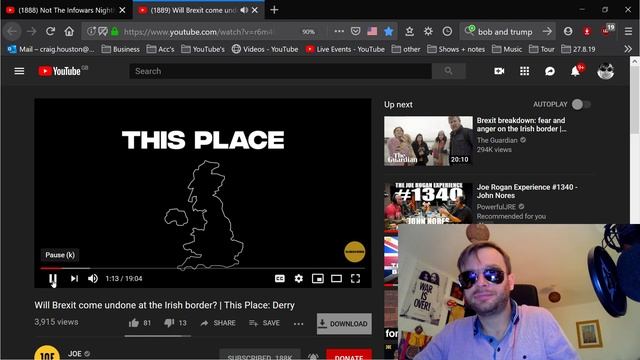Open create video camera icon

click(x=499, y=71)
